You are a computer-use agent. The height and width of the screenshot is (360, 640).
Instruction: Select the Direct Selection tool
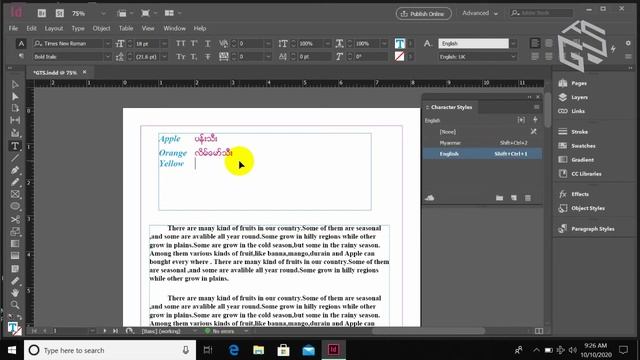(x=15, y=96)
